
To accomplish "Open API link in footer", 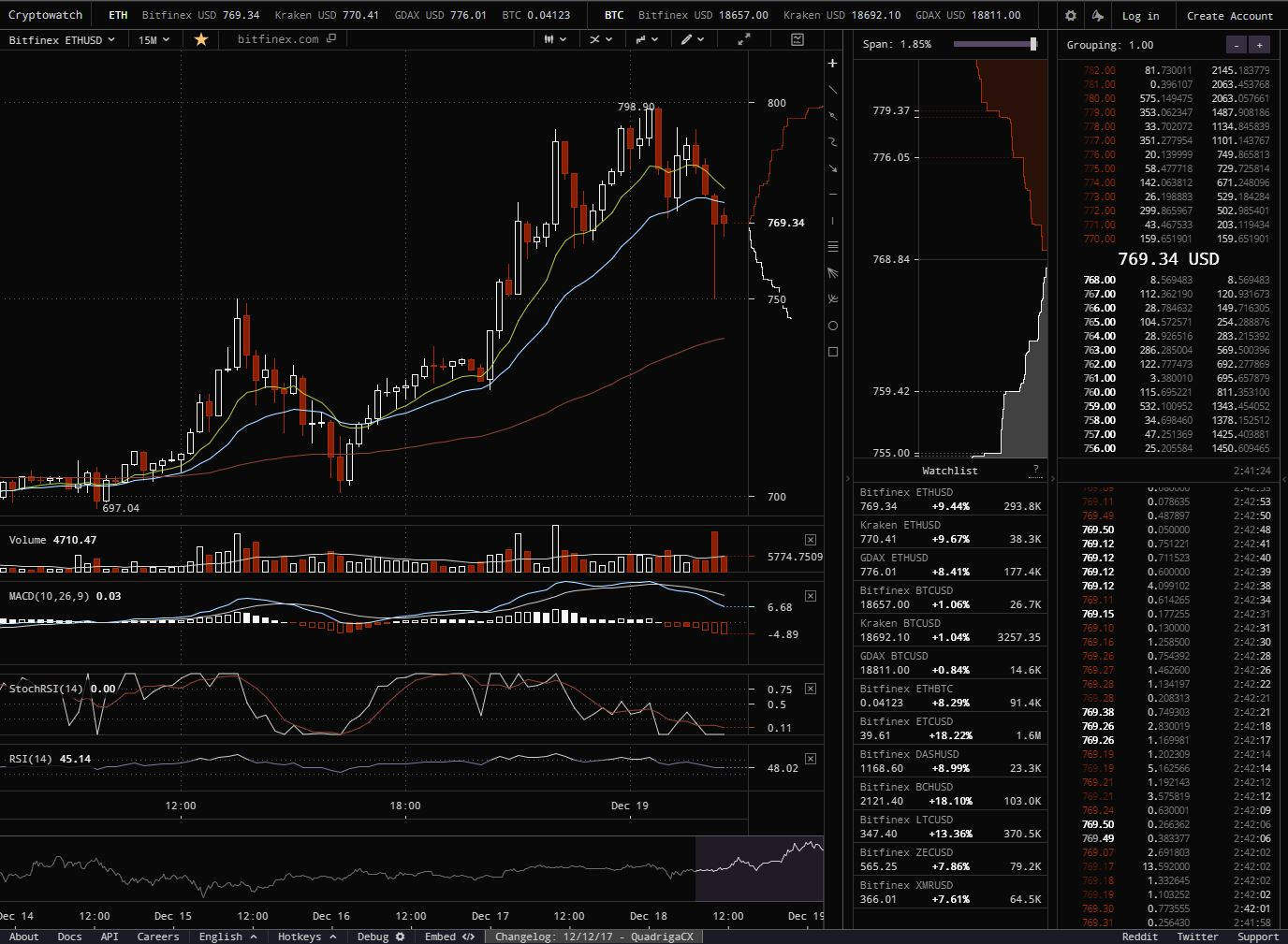I will [110, 937].
